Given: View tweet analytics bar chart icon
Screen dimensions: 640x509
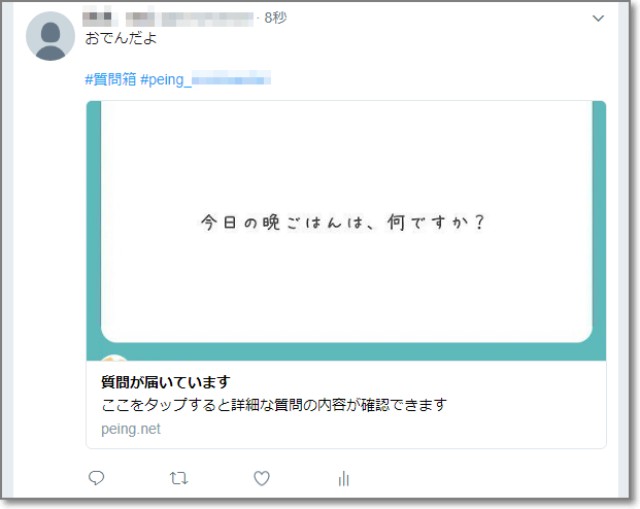Looking at the screenshot, I should point(344,478).
